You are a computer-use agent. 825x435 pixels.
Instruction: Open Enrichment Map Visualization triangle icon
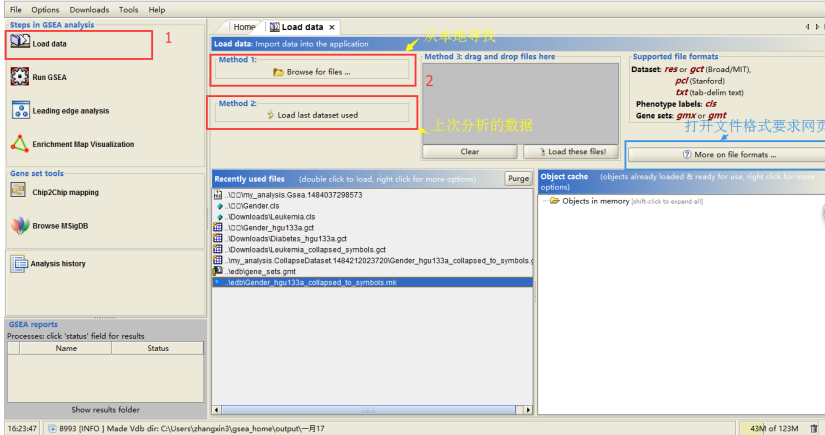[19, 144]
